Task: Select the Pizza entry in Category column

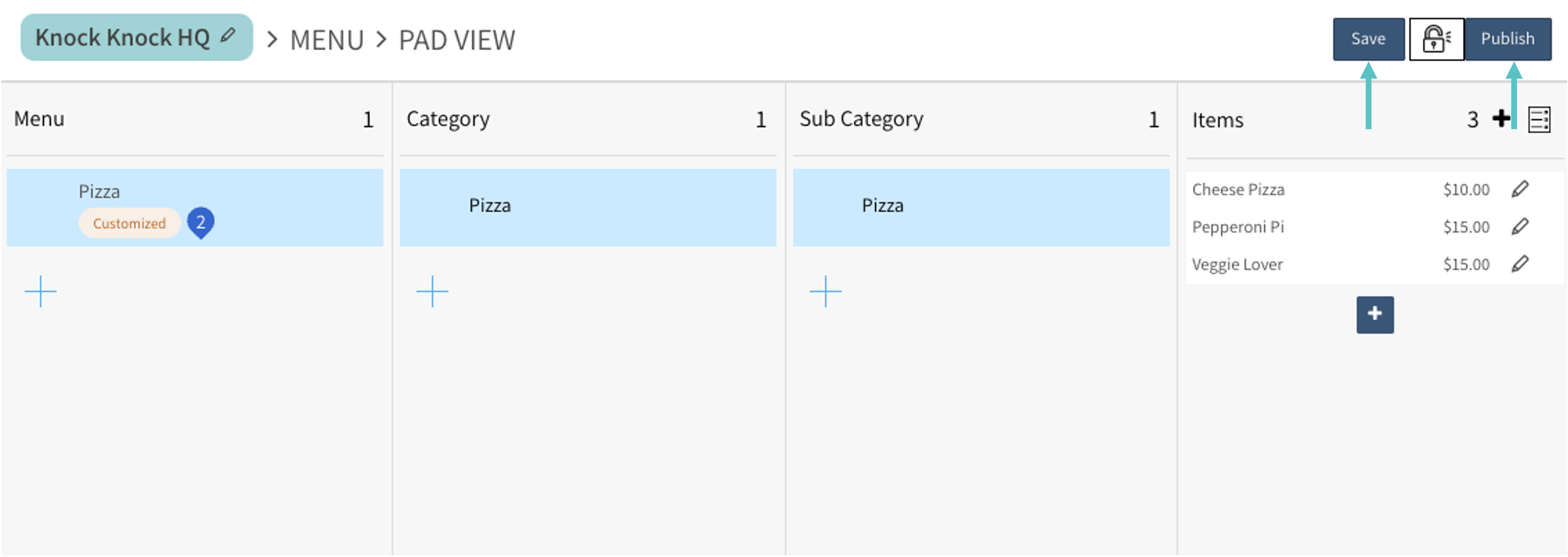Action: [587, 207]
